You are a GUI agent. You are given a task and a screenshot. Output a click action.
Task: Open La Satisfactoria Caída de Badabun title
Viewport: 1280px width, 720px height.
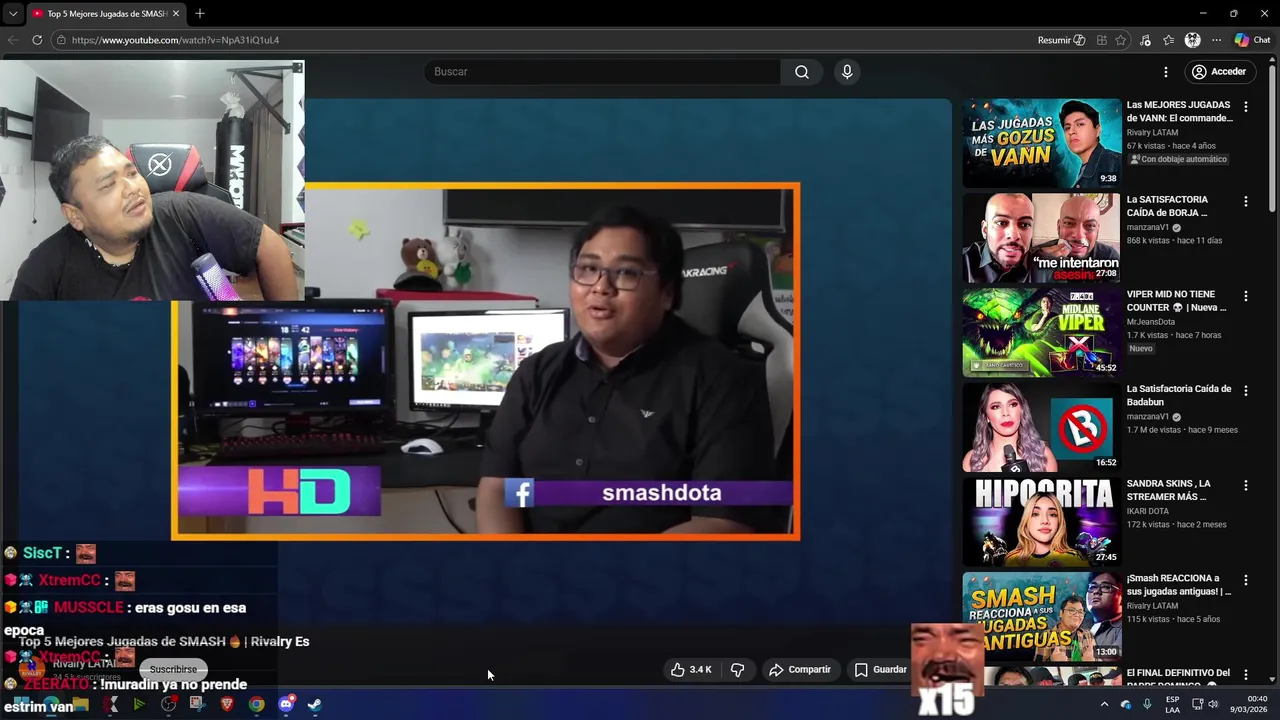tap(1179, 395)
